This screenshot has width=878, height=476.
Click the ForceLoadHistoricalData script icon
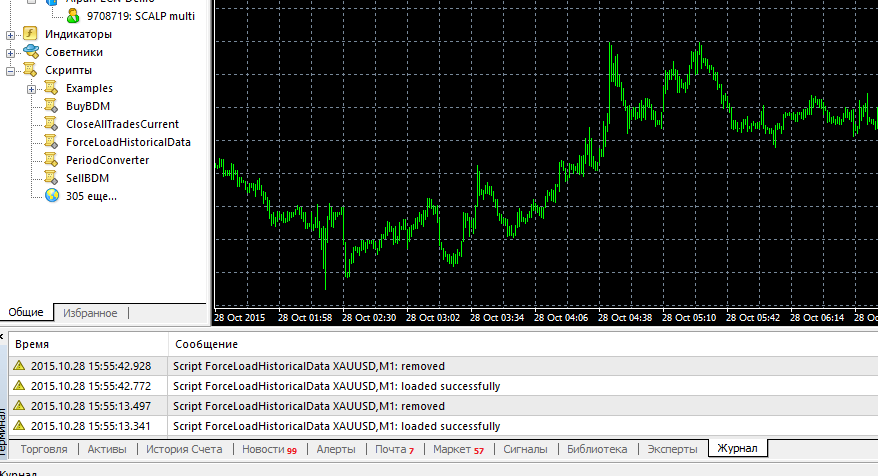pyautogui.click(x=51, y=142)
